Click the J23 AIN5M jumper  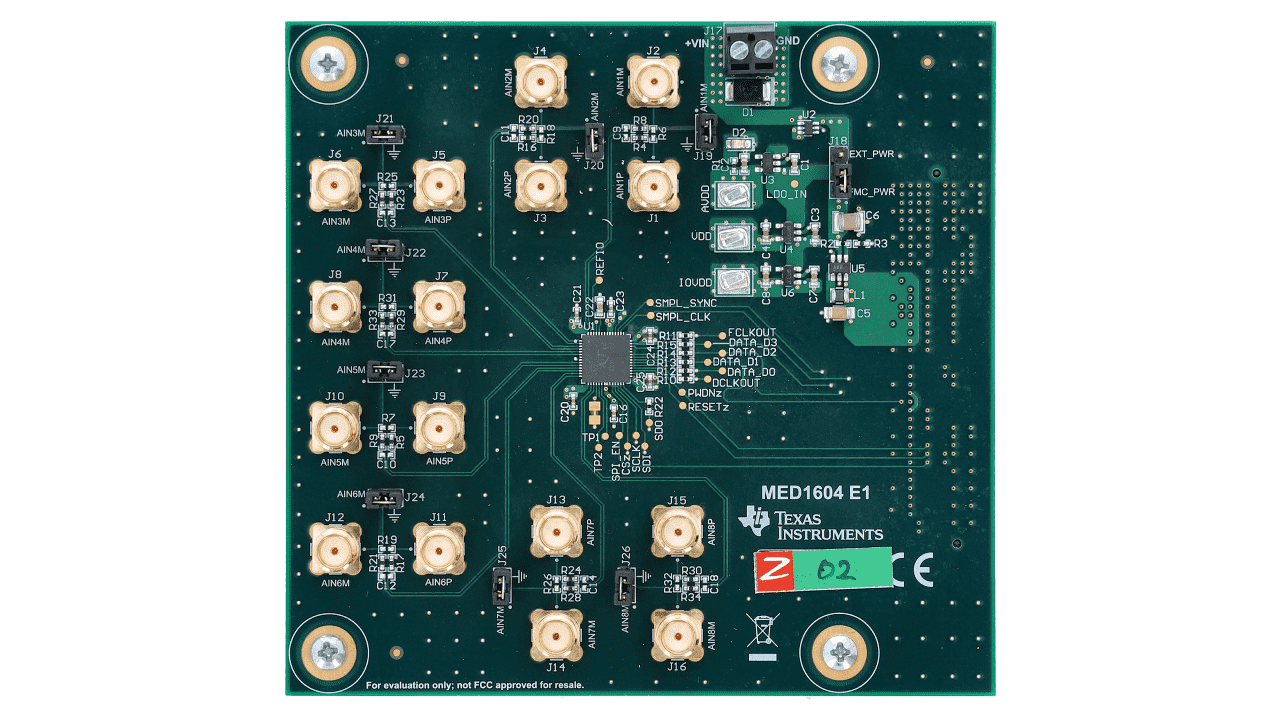coord(385,371)
